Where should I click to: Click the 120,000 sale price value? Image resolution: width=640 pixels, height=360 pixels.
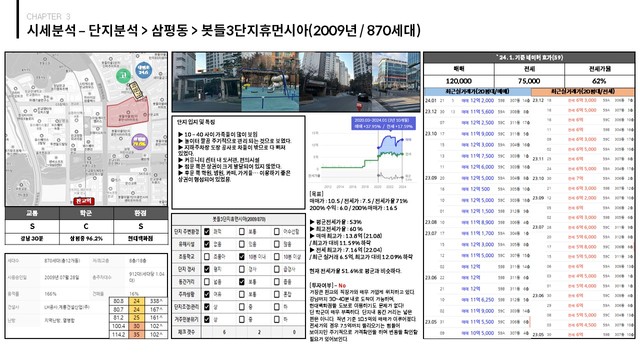coord(459,81)
